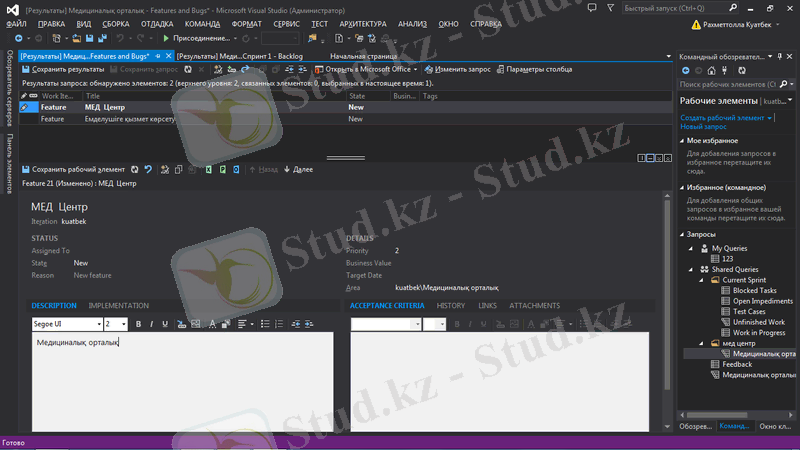This screenshot has width=800, height=450.
Task: Select the Work in Progress query
Action: (759, 333)
